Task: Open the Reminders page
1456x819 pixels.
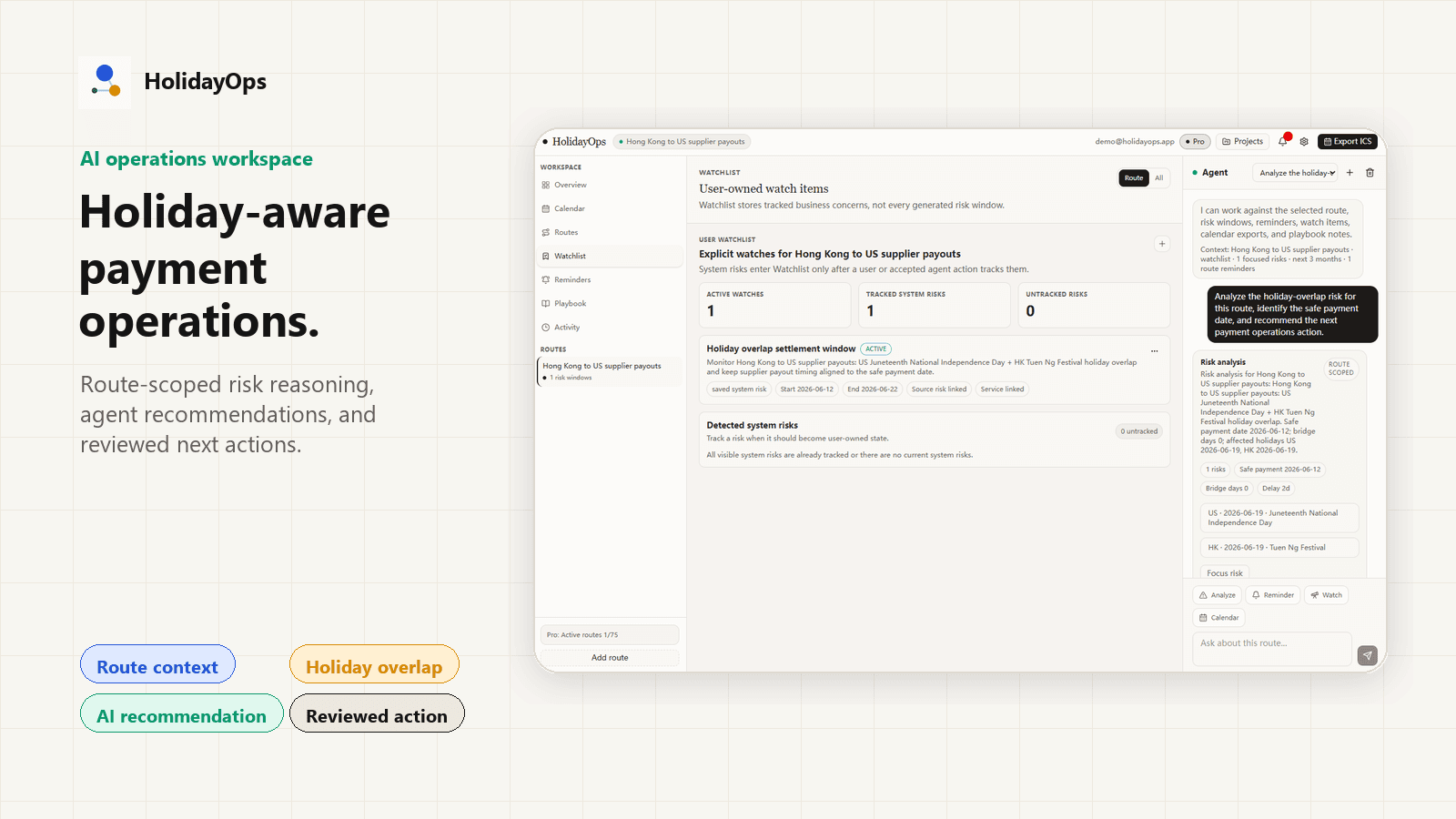Action: [x=610, y=279]
